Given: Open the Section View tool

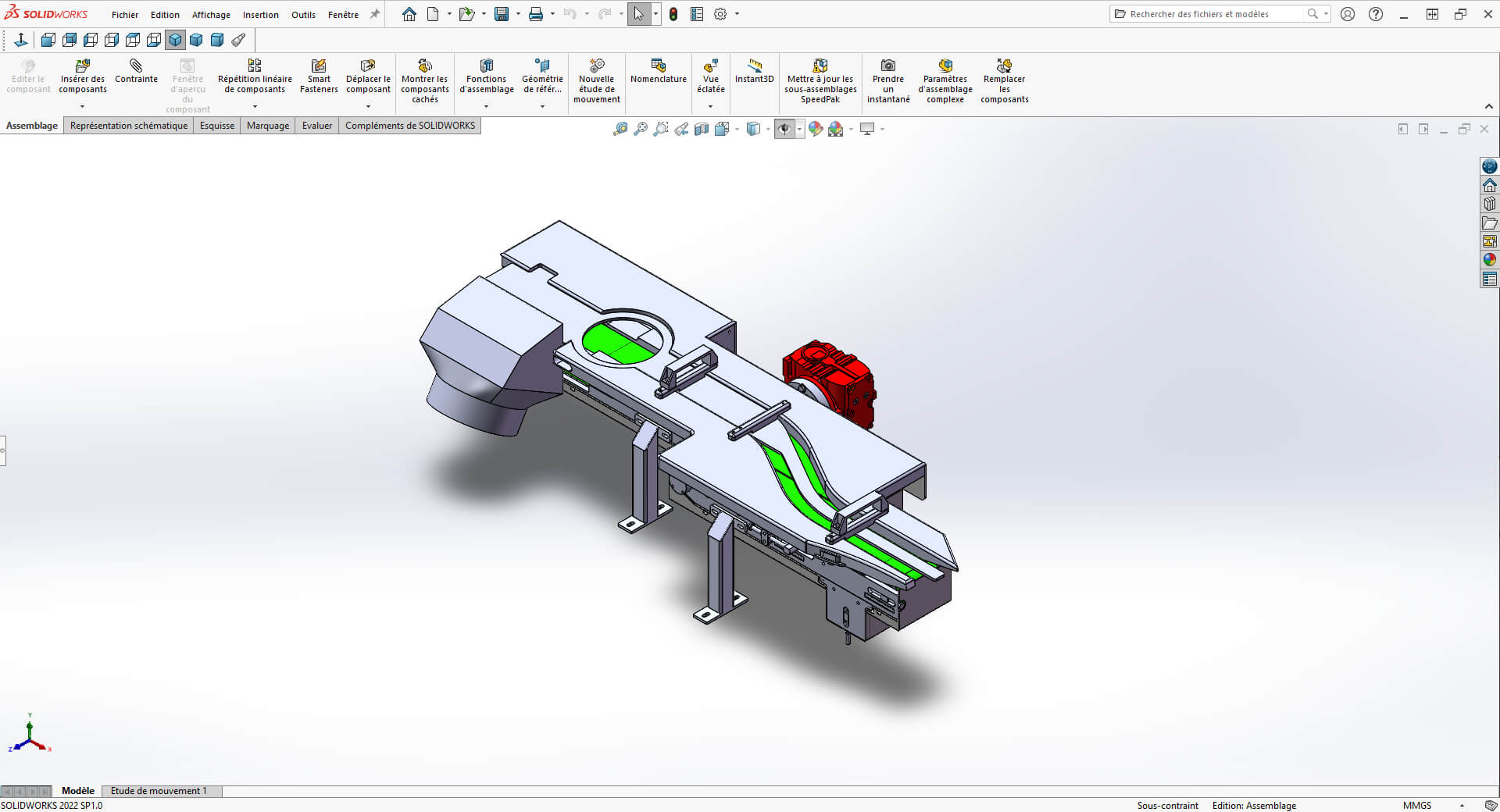Looking at the screenshot, I should 702,129.
